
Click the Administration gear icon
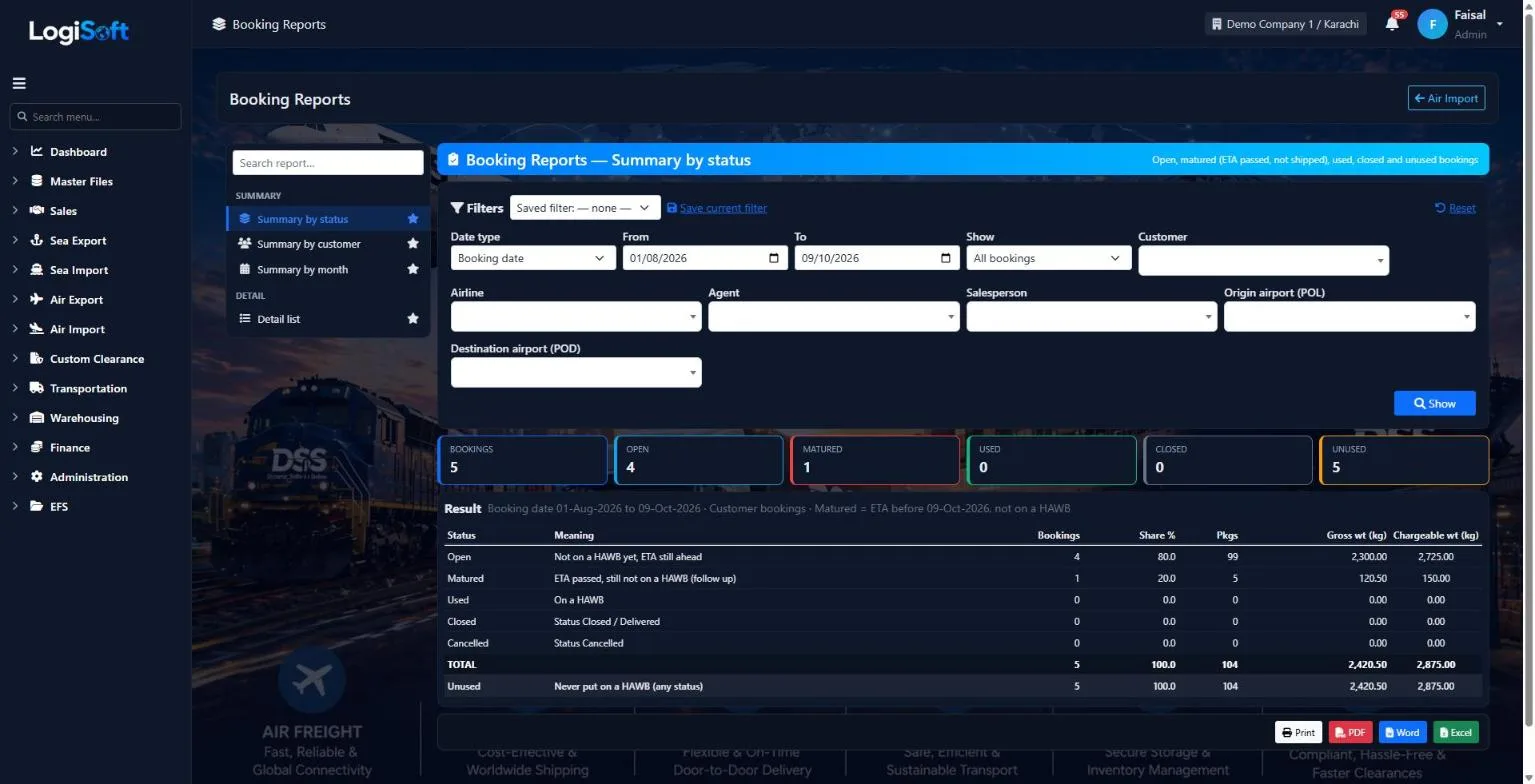37,477
